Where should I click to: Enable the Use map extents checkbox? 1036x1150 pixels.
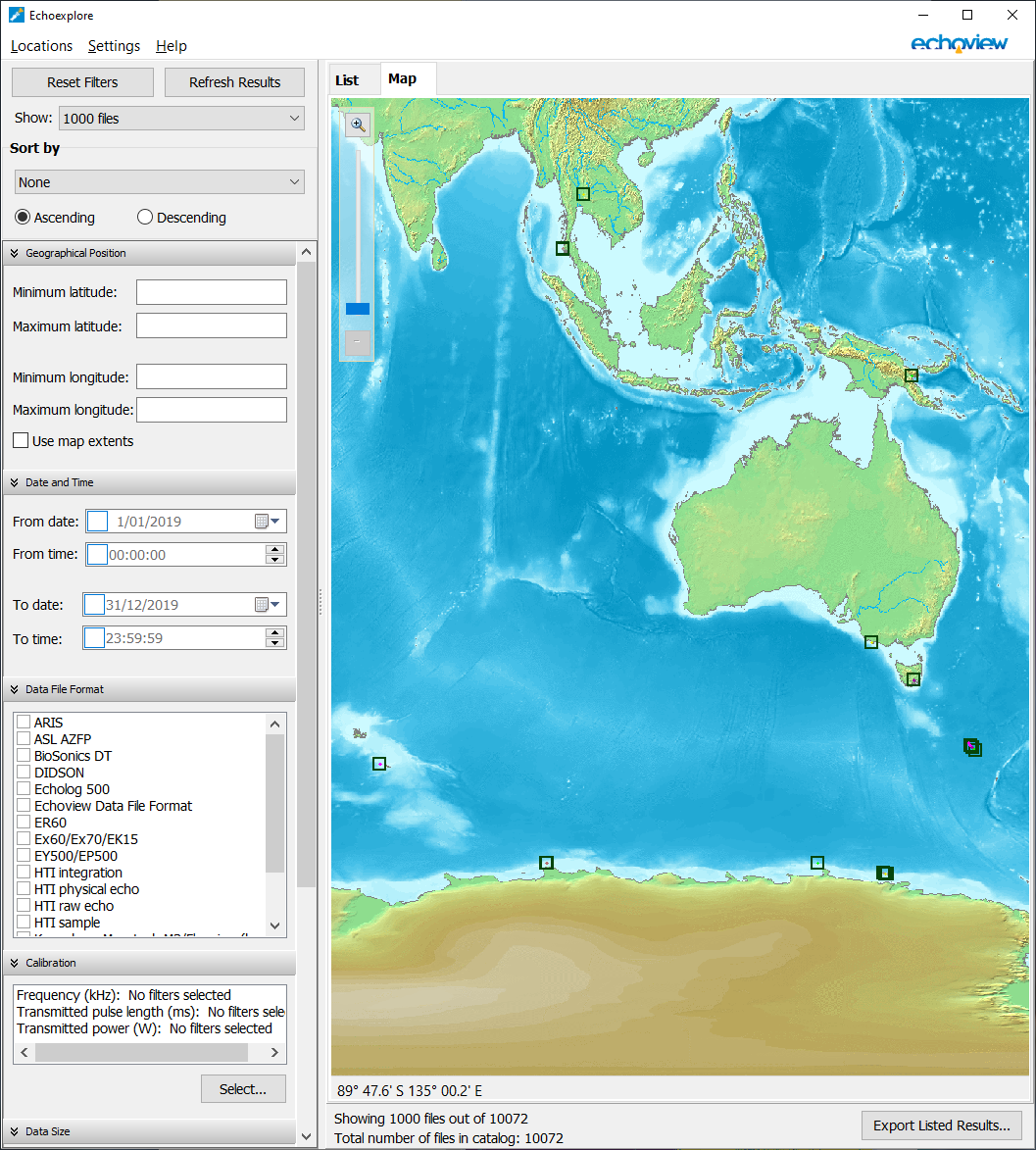click(x=21, y=440)
